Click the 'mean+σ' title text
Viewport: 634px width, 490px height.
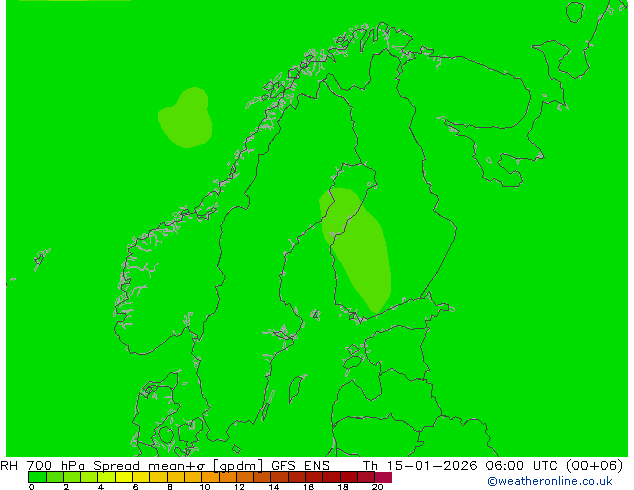click(177, 466)
